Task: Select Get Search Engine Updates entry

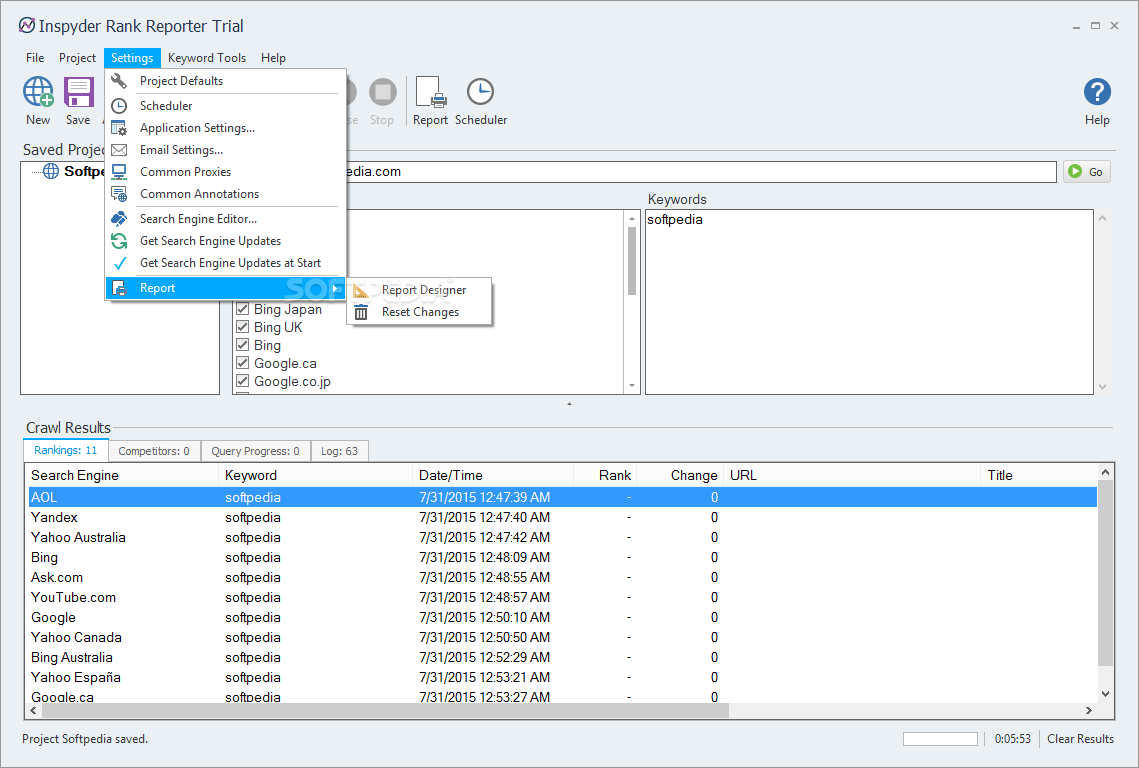Action: 225,240
